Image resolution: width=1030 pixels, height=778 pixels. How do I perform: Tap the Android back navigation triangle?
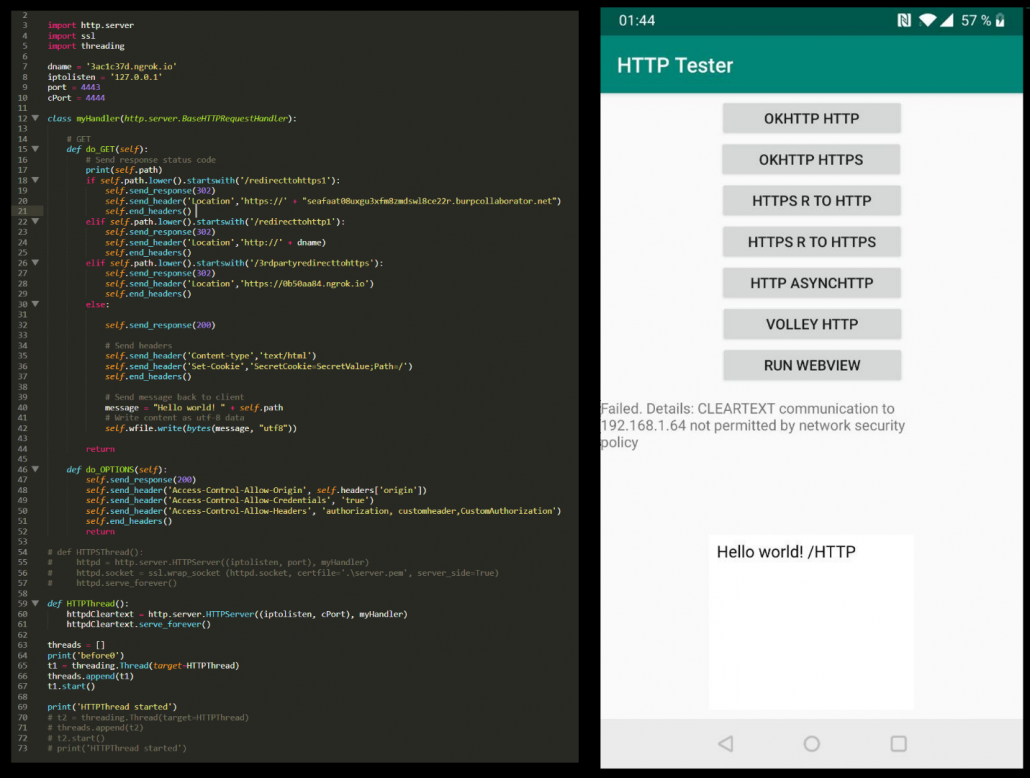point(726,744)
